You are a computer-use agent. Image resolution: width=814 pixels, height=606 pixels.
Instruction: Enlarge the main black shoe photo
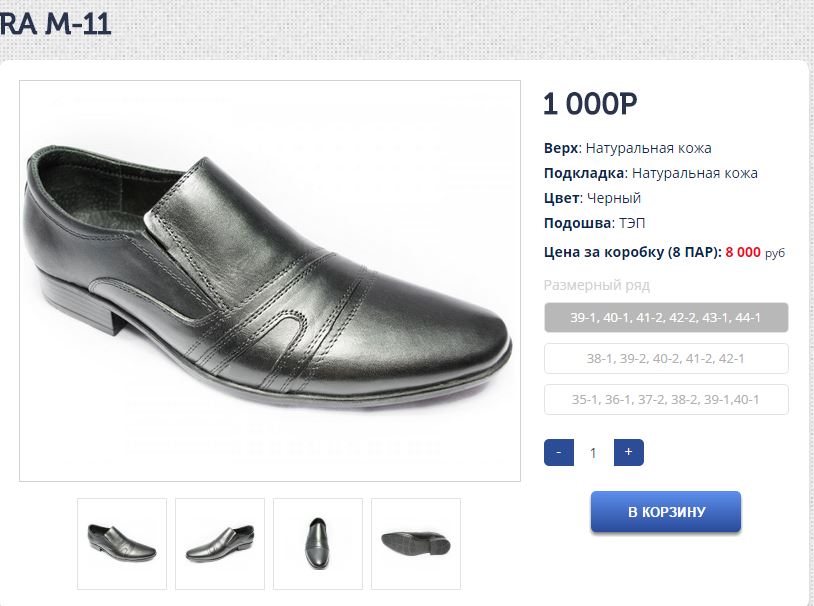[x=270, y=280]
